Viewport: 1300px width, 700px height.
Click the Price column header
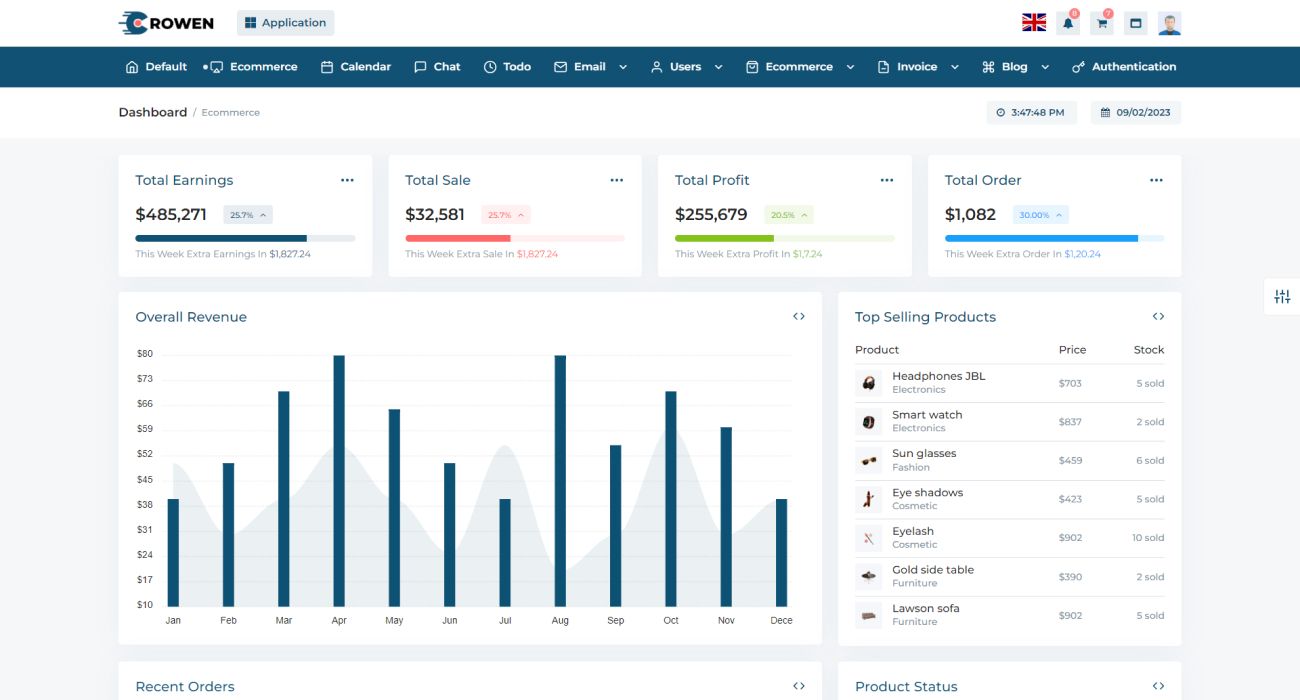click(x=1072, y=350)
